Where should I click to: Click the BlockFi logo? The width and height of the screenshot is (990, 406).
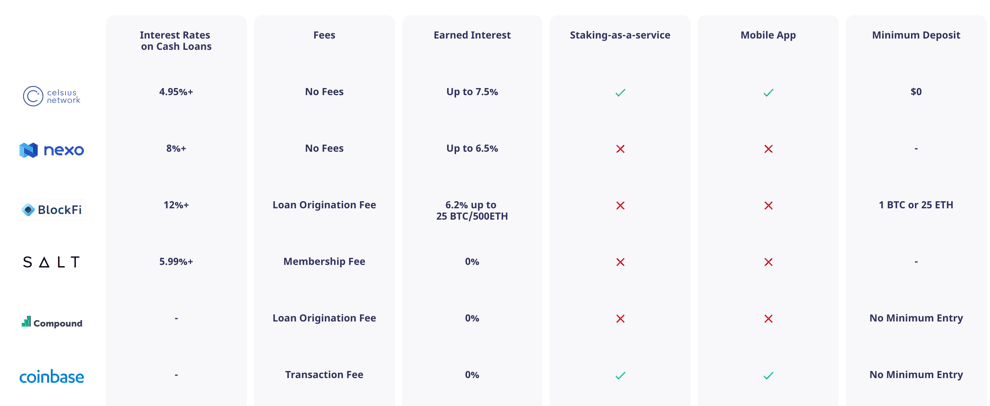click(52, 210)
